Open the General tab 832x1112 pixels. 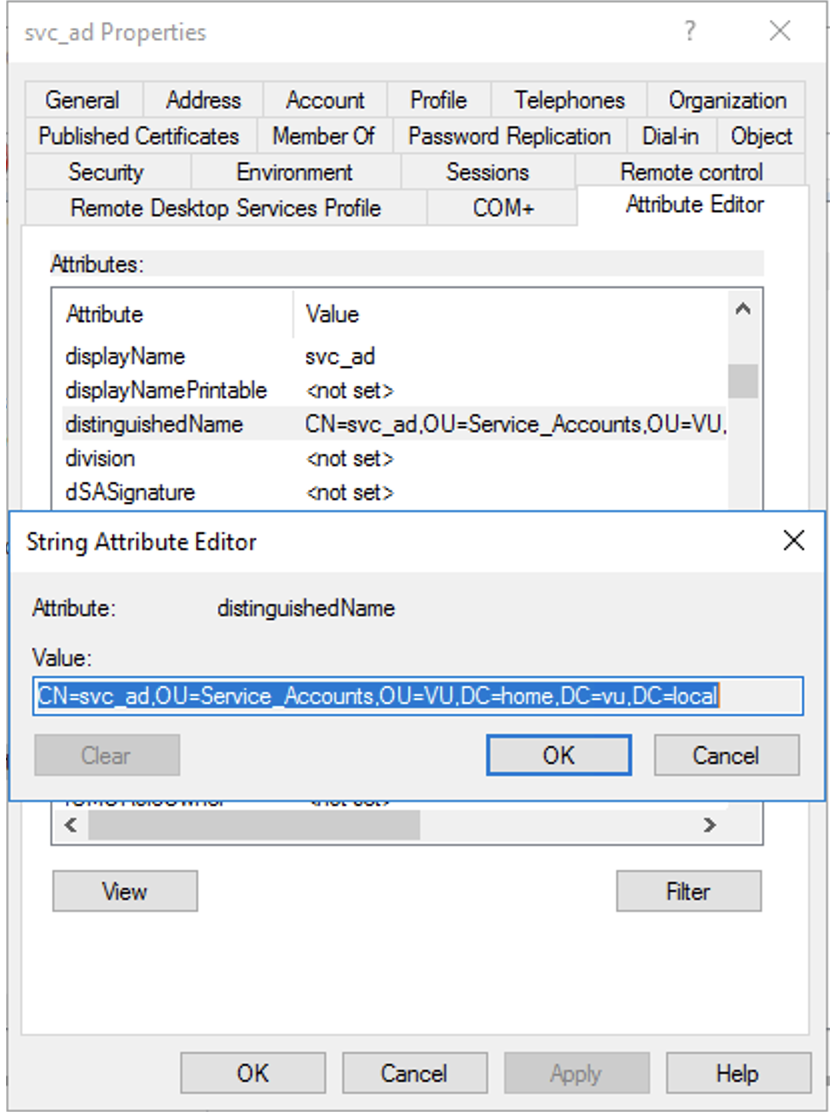pos(82,100)
